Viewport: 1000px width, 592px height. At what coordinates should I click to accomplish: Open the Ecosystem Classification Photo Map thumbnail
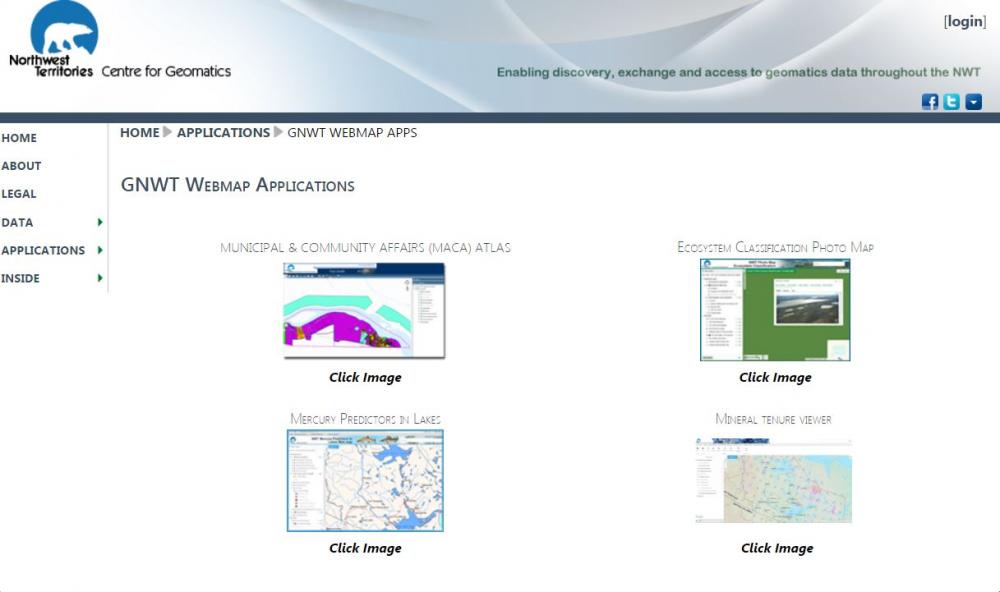tap(775, 310)
